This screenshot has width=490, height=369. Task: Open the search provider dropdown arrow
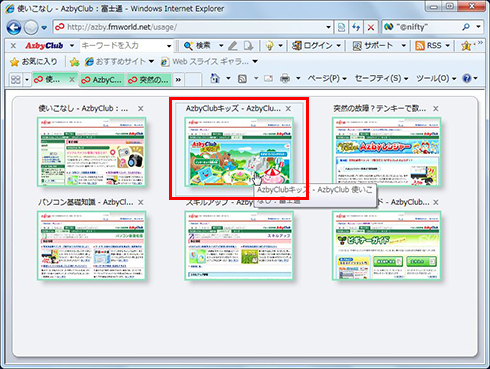(478, 27)
